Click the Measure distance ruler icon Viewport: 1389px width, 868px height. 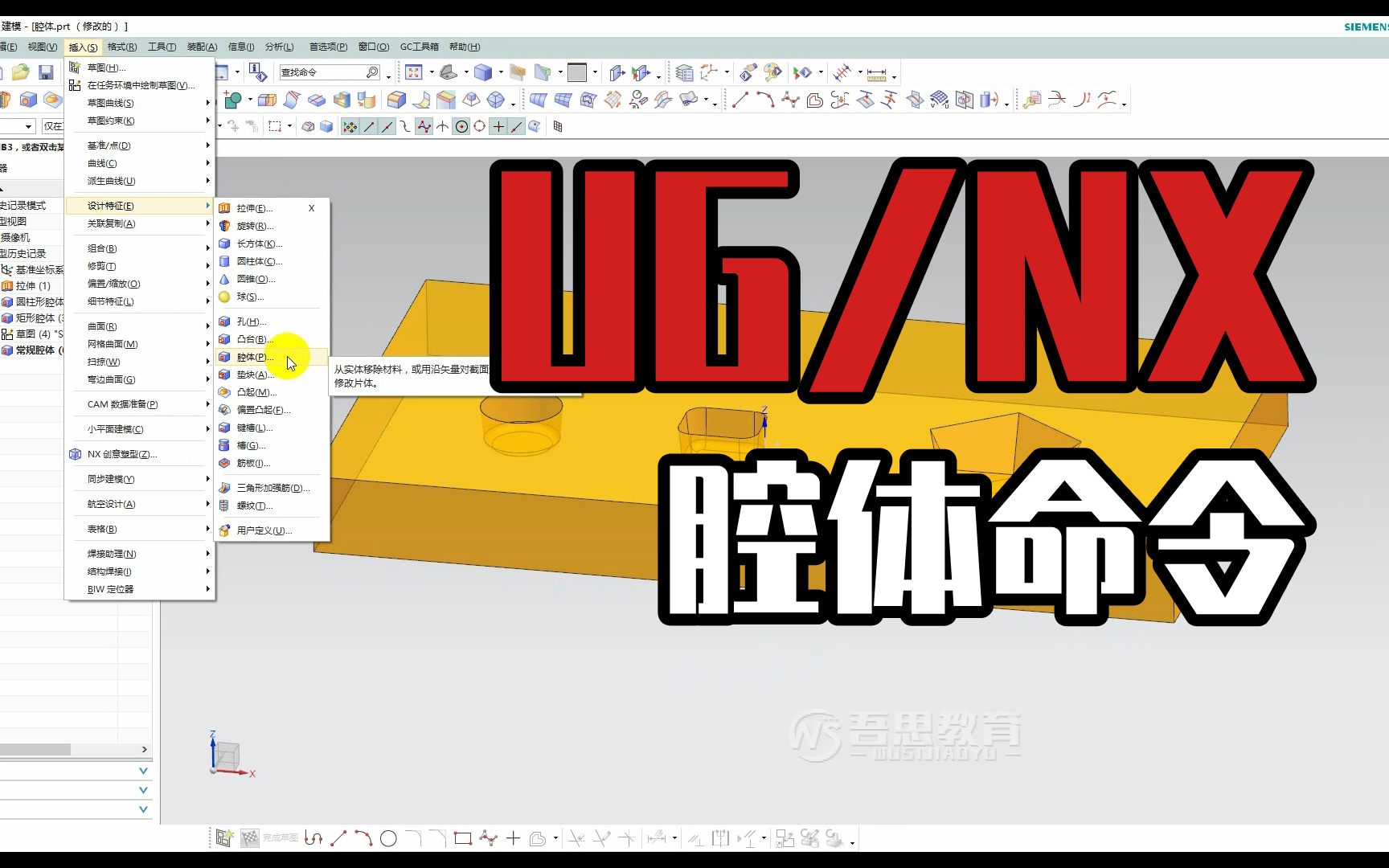pos(877,73)
